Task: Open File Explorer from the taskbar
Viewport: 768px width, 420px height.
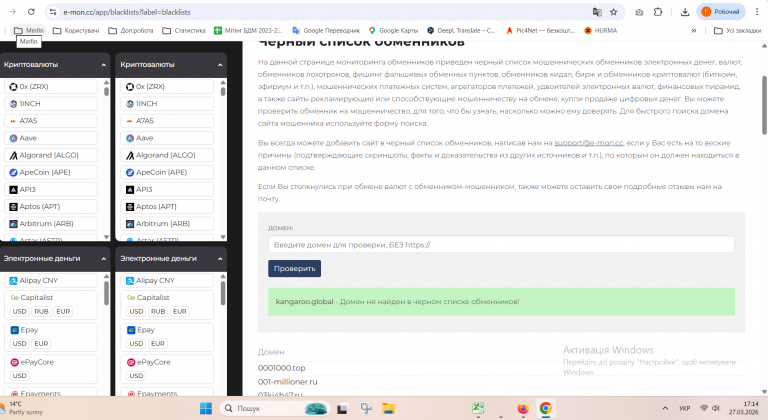Action: 388,408
